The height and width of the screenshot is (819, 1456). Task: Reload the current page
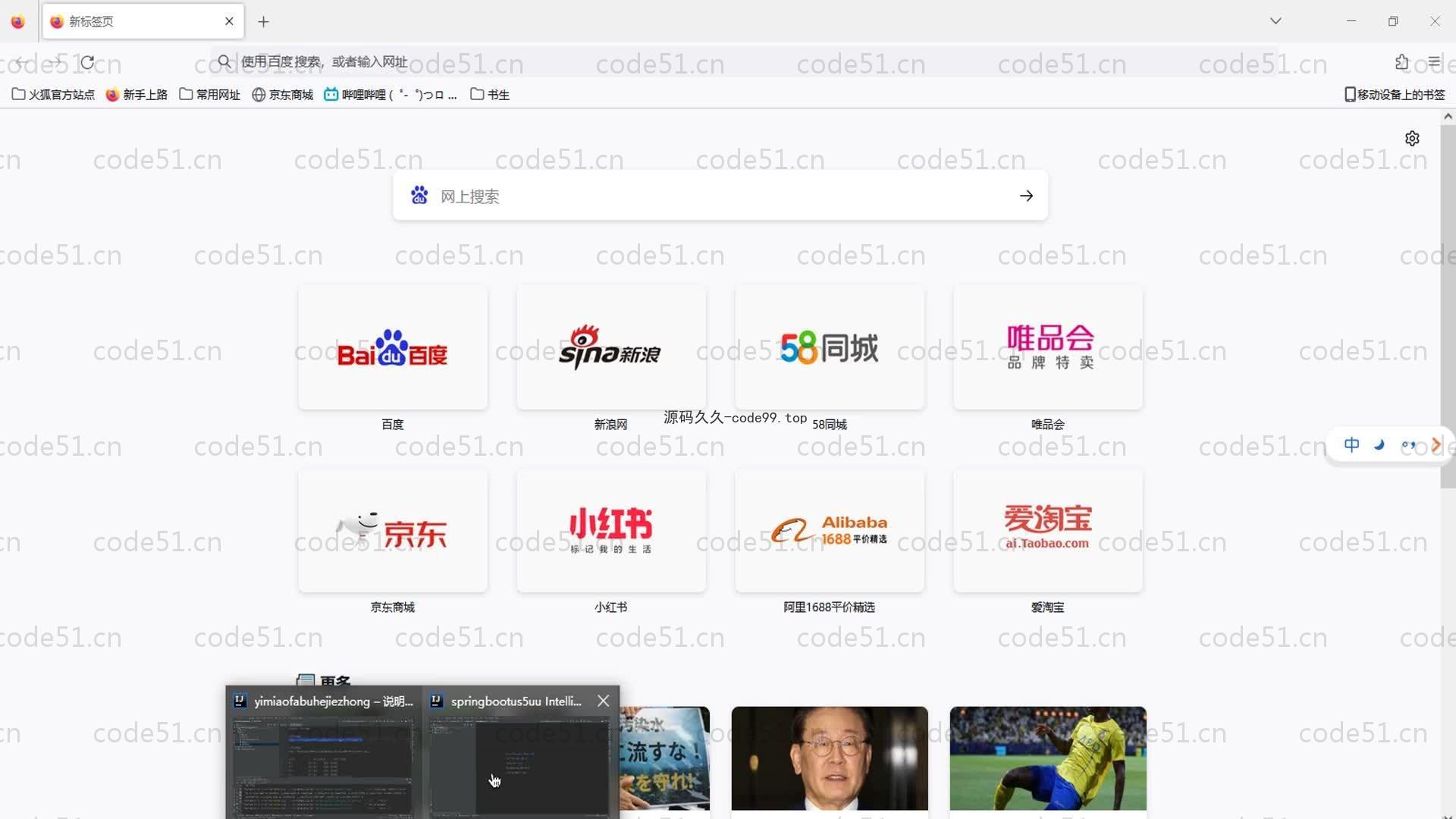click(88, 62)
